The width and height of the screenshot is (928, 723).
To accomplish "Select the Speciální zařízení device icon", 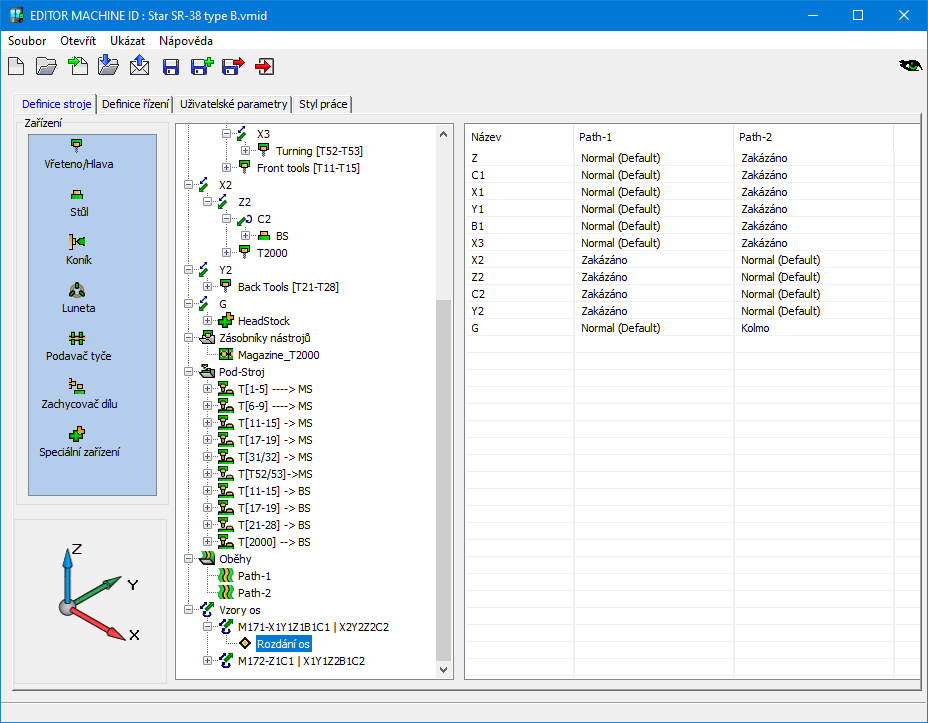I will click(x=77, y=434).
